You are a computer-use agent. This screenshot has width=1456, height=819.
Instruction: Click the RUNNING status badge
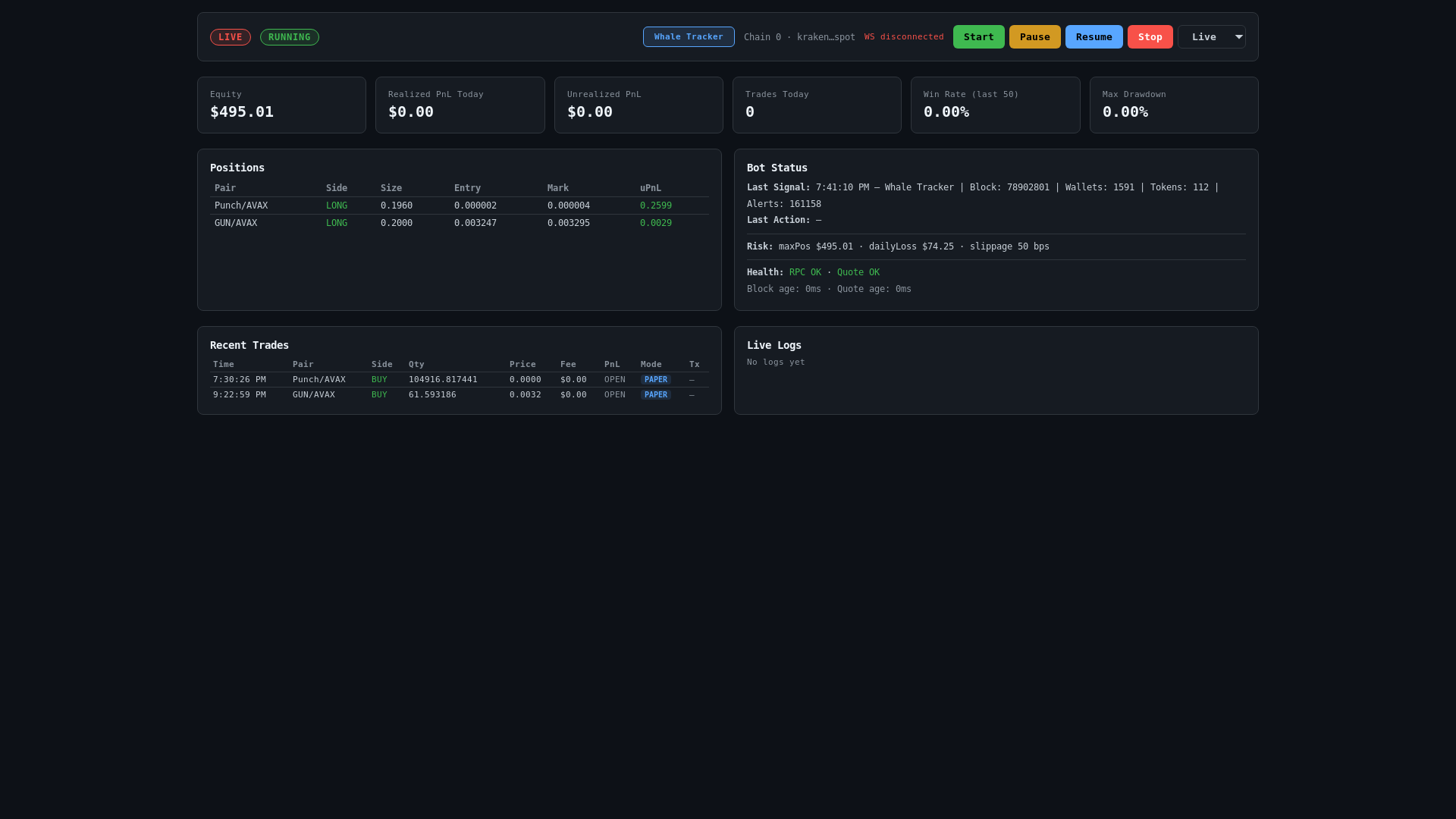pos(289,37)
